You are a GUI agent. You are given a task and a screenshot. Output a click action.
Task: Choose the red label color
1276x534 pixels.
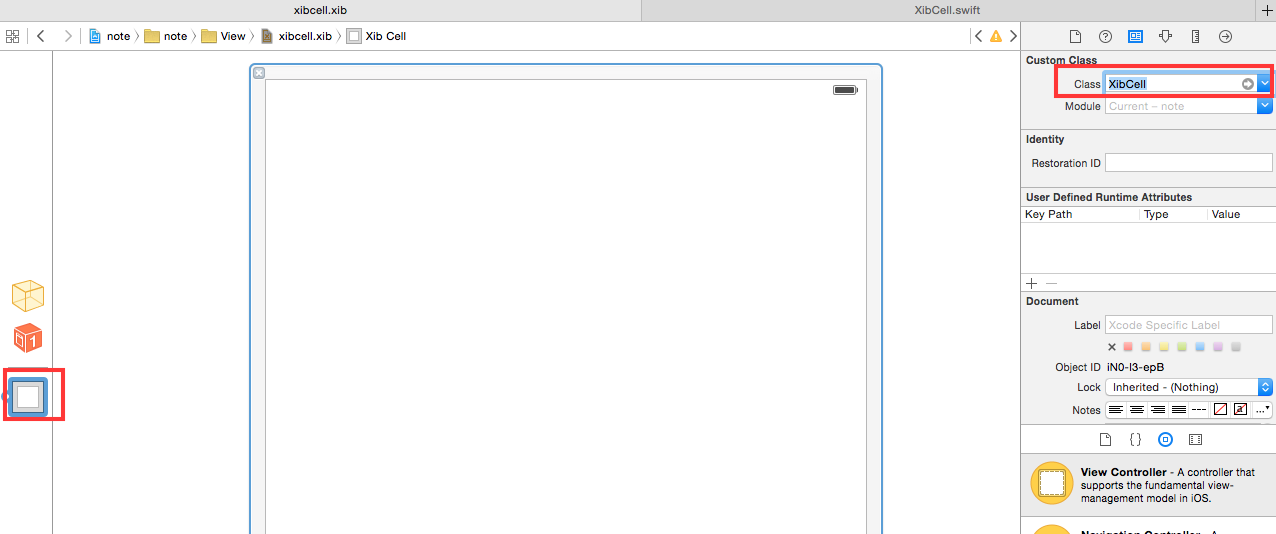pyautogui.click(x=1128, y=347)
